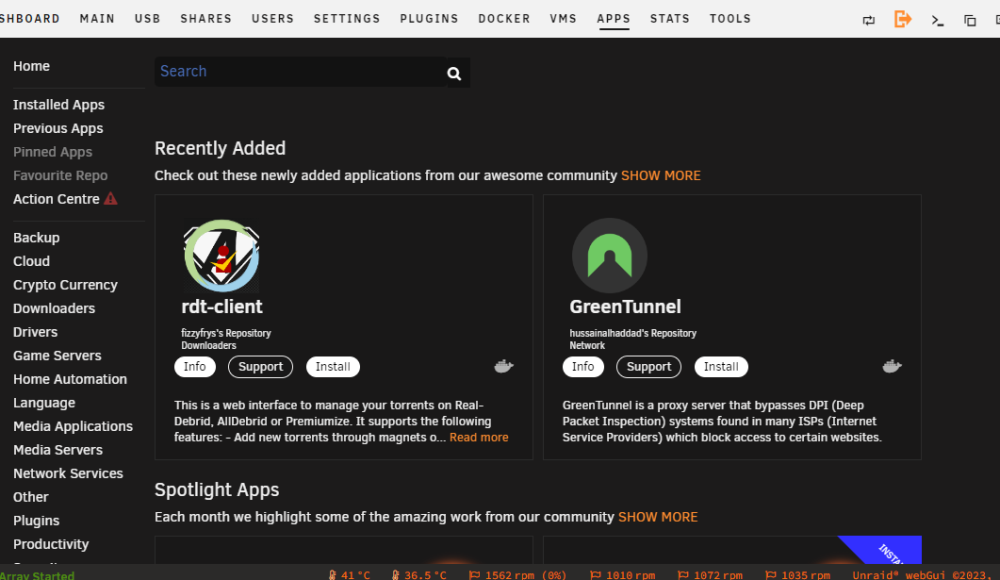The height and width of the screenshot is (580, 1000).
Task: Open the GreenTunnel app logo
Action: point(609,256)
